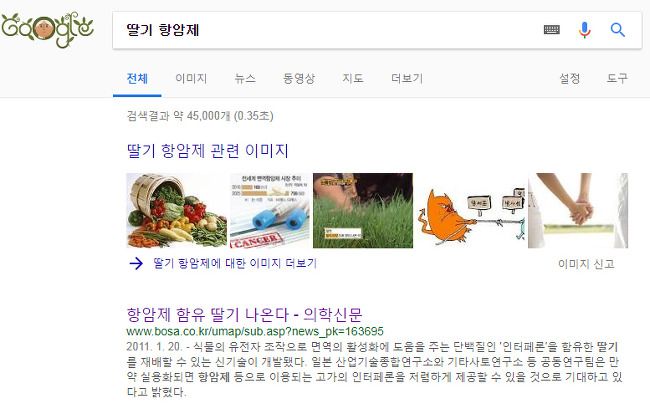Open the 동영상 tab

coord(299,78)
